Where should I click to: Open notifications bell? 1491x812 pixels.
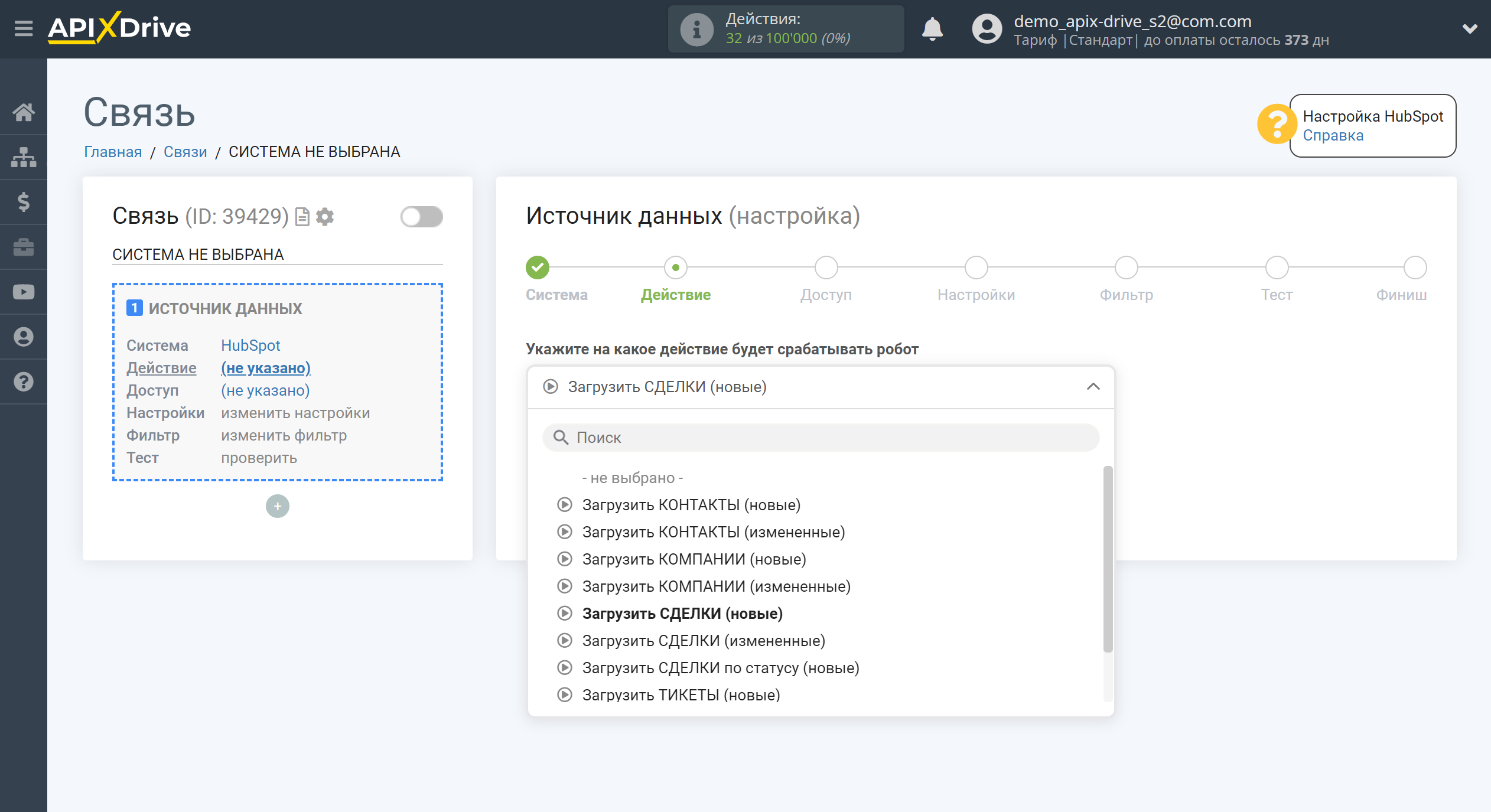[x=932, y=28]
